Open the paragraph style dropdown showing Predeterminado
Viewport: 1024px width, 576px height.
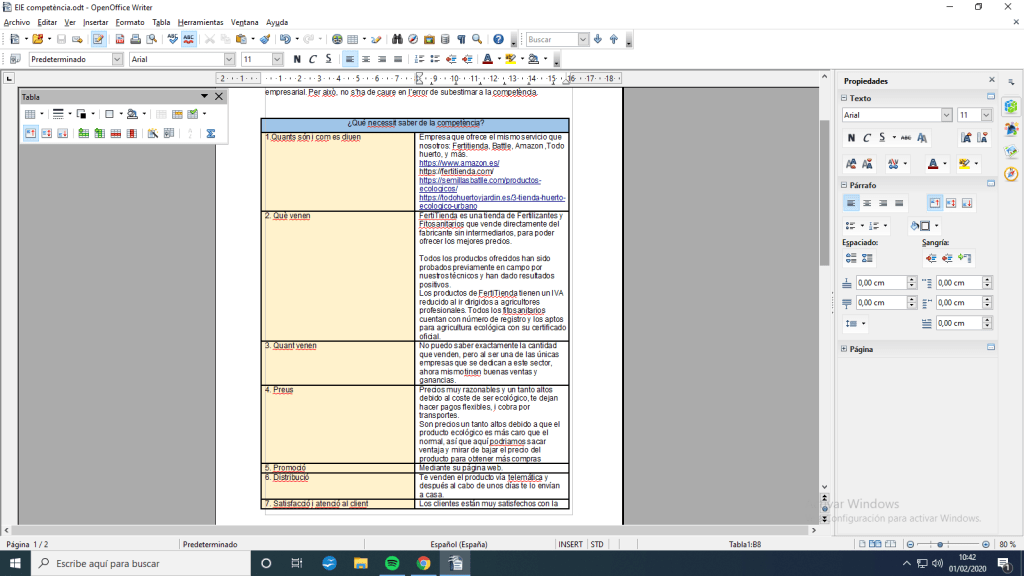click(118, 59)
